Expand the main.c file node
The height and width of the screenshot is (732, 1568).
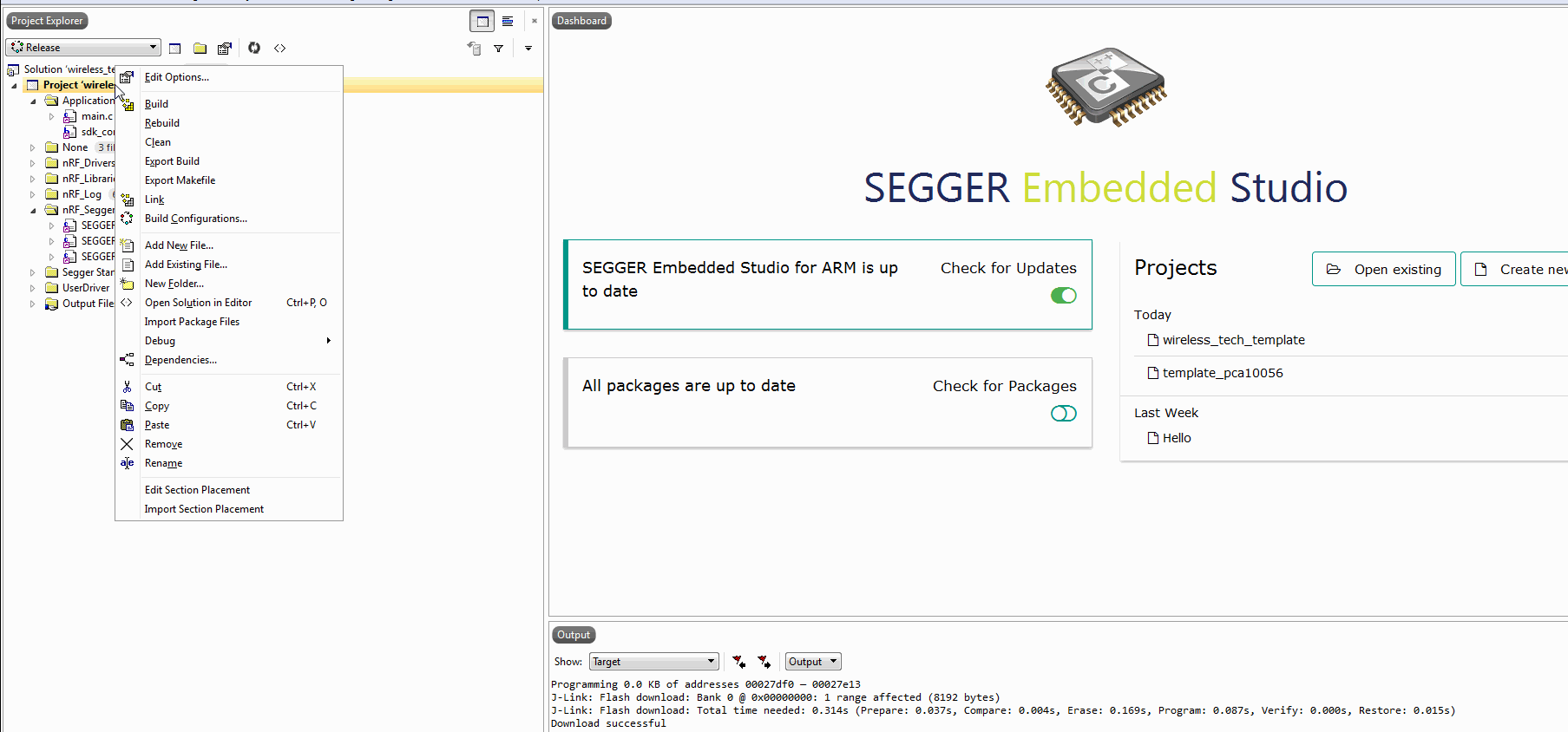(x=52, y=117)
